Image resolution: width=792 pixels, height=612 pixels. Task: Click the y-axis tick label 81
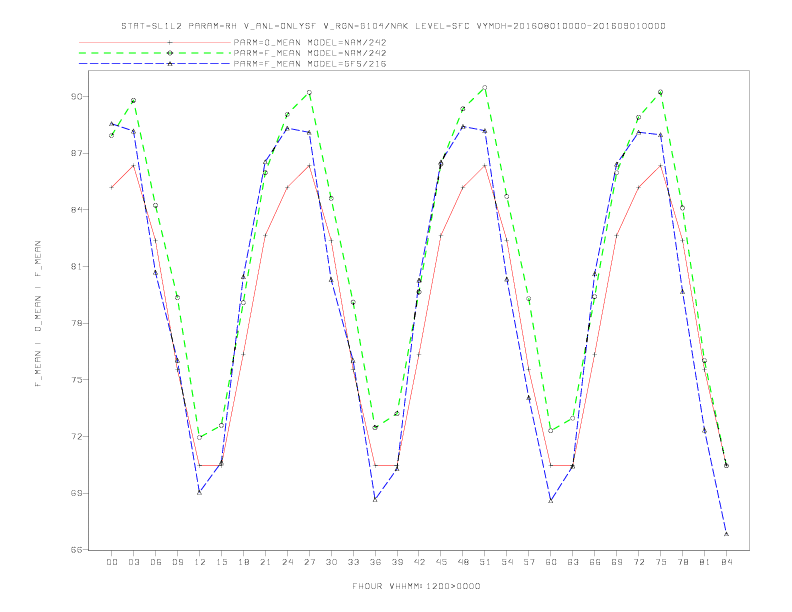click(77, 266)
